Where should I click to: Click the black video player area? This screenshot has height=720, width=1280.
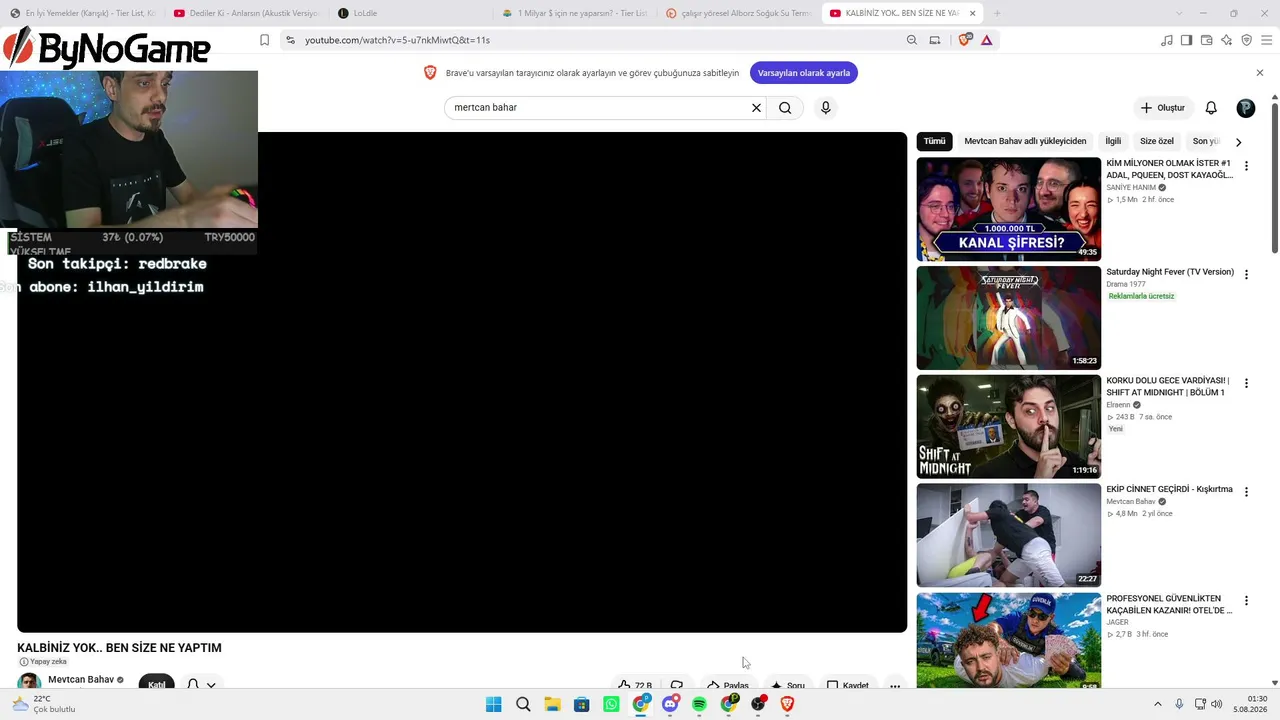point(462,382)
